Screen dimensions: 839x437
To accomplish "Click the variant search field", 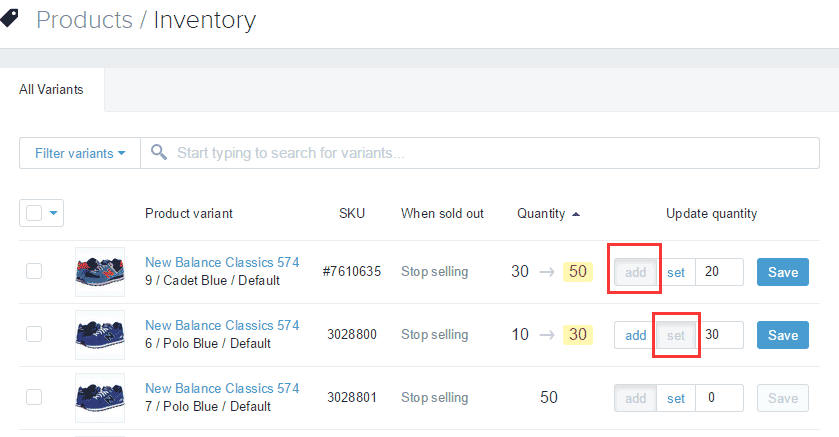I will (x=490, y=153).
